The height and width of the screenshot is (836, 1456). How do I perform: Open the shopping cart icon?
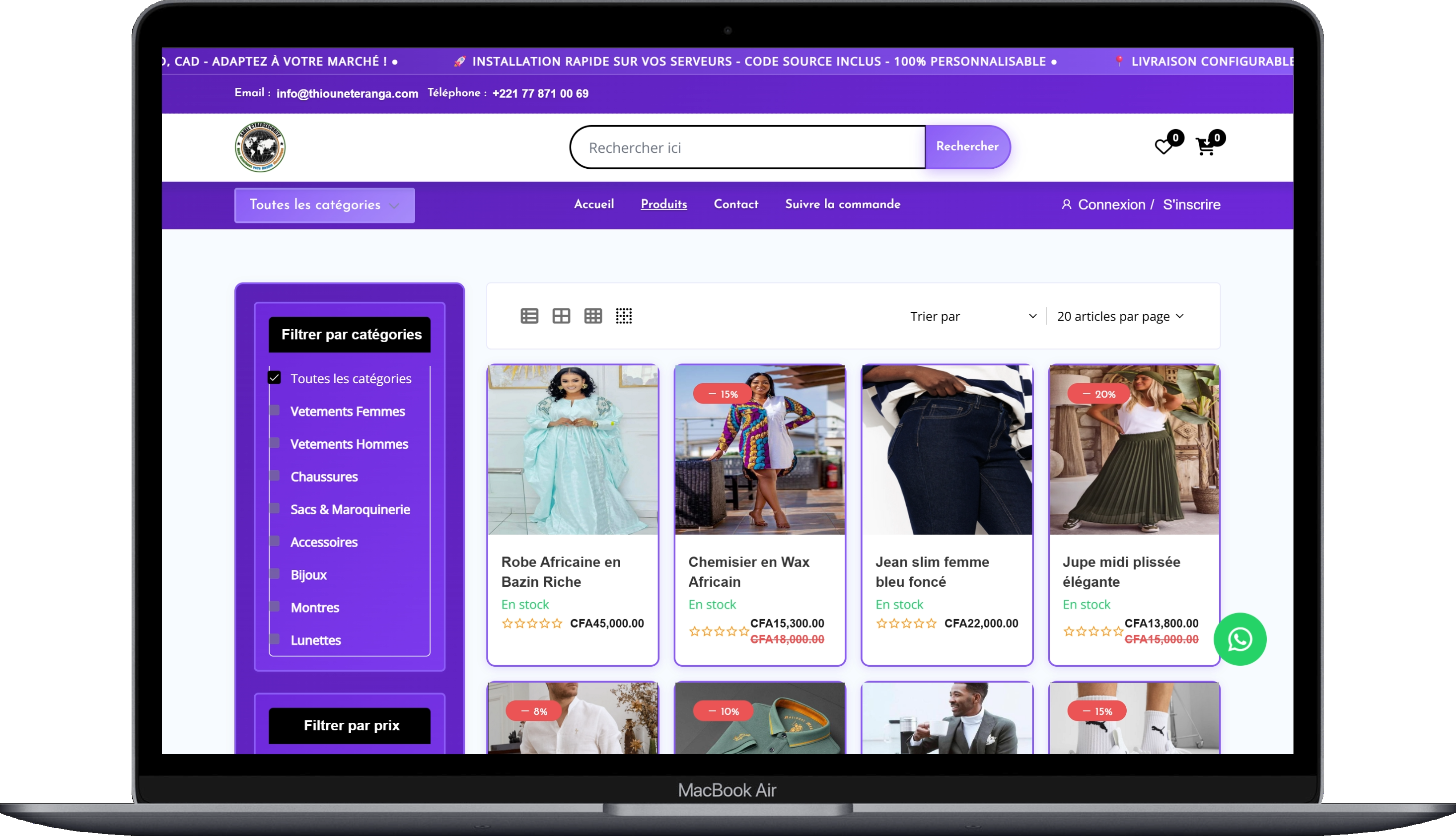(1205, 147)
